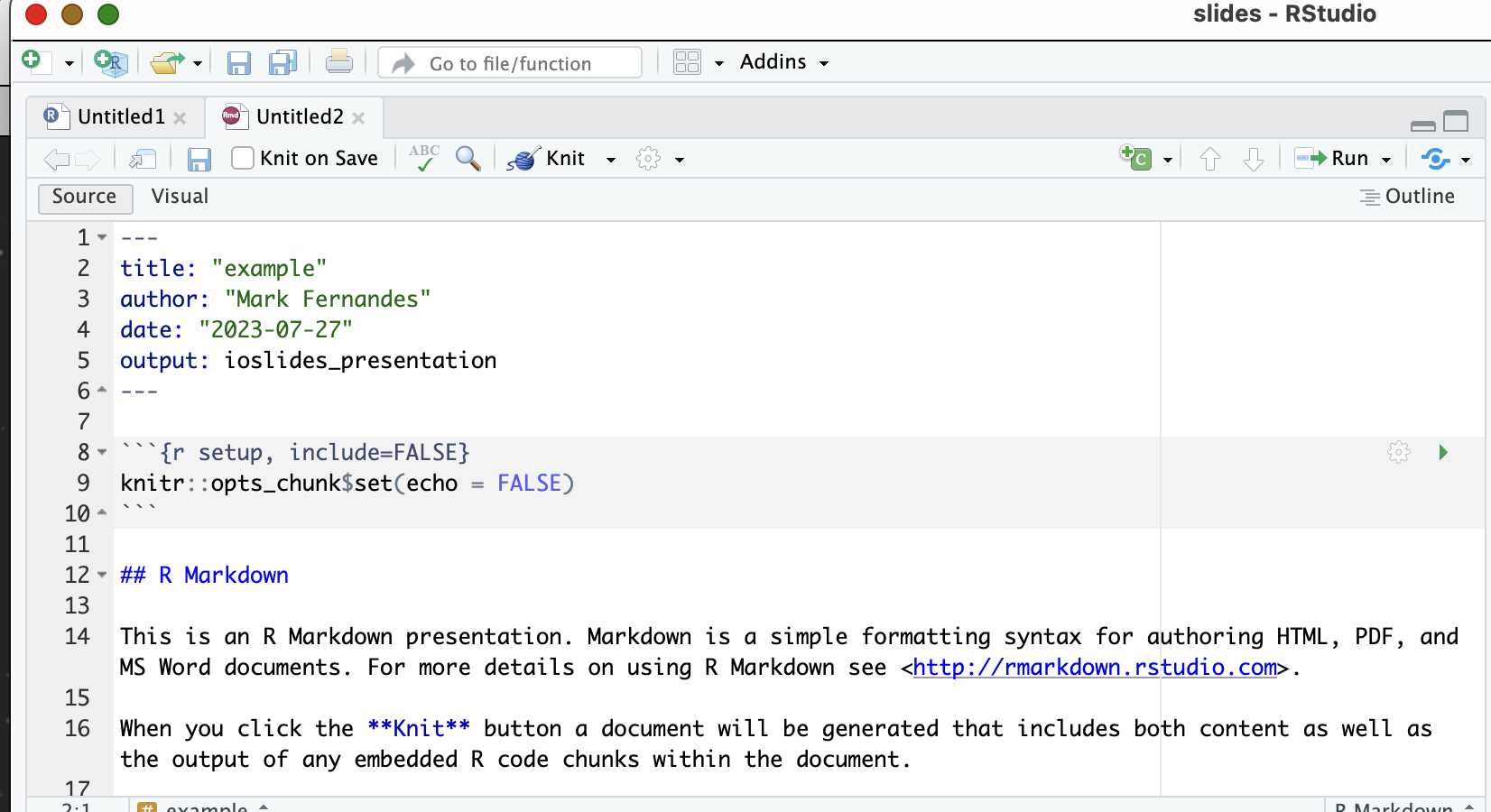Image resolution: width=1491 pixels, height=812 pixels.
Task: Close the Untitled1 tab
Action: (180, 118)
